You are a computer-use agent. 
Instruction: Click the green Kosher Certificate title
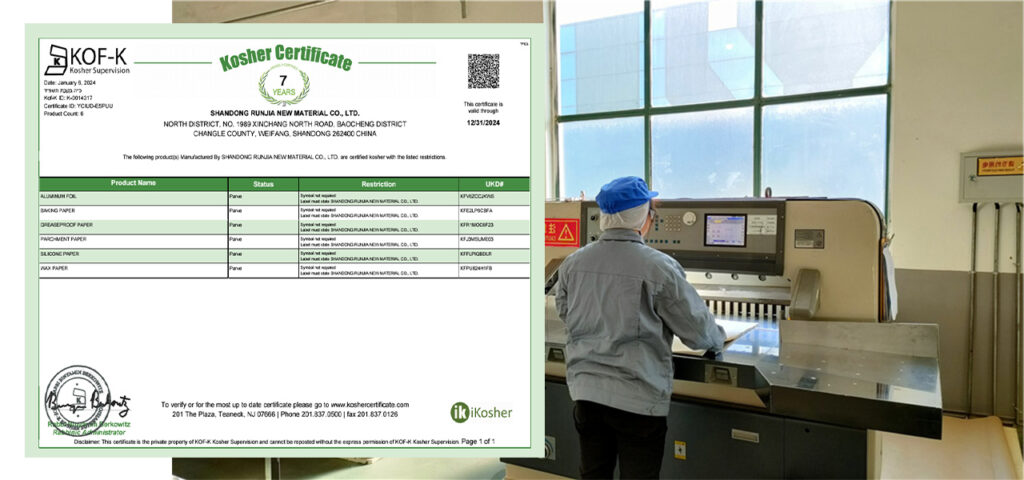click(x=286, y=57)
